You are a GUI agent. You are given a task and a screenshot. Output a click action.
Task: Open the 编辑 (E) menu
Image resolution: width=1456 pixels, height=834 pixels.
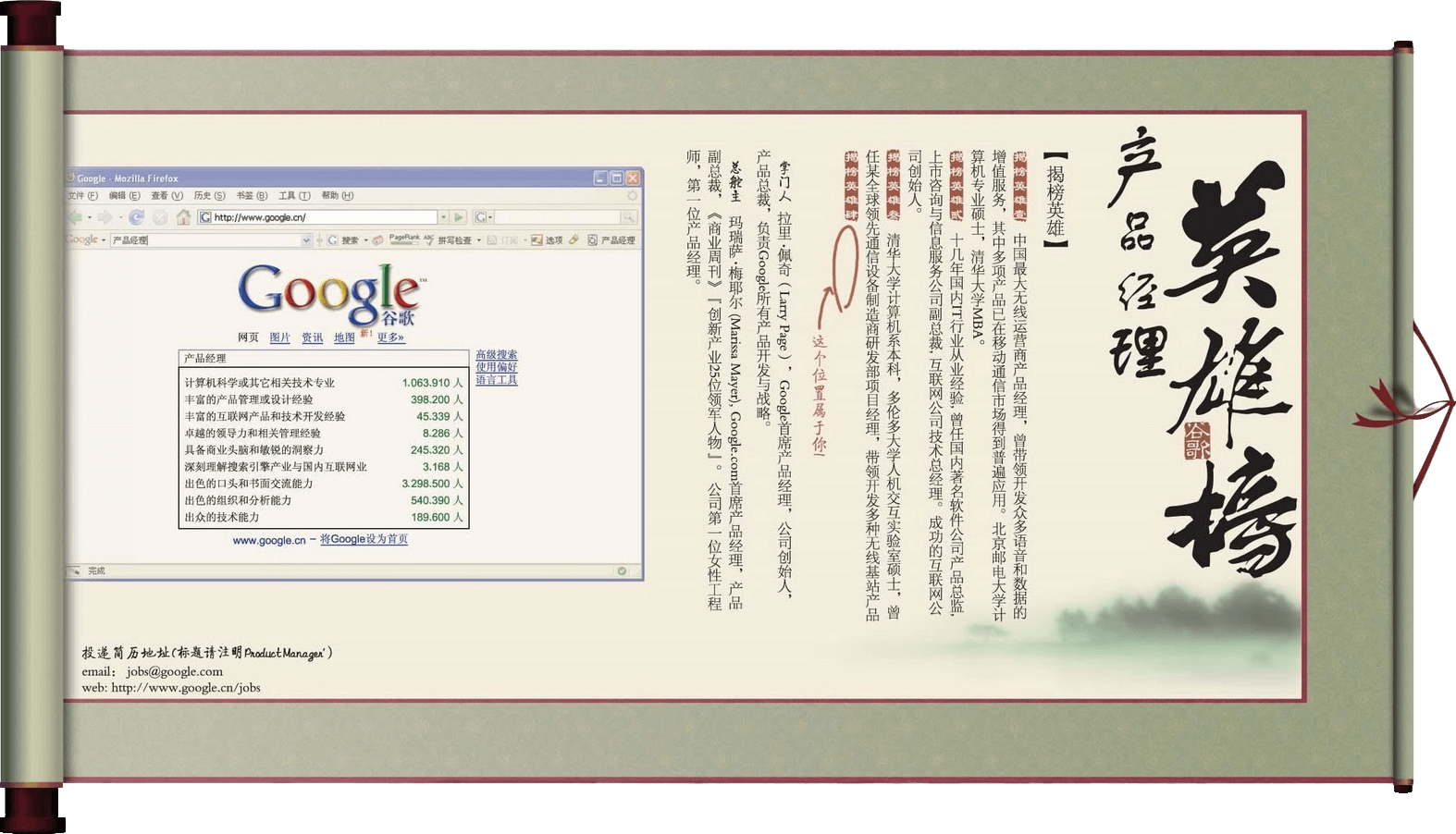(124, 195)
